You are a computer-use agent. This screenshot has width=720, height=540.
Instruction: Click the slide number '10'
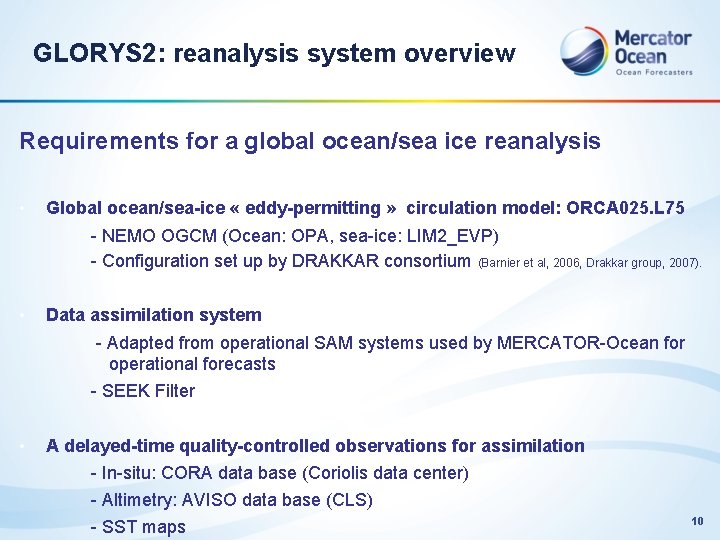coord(697,521)
